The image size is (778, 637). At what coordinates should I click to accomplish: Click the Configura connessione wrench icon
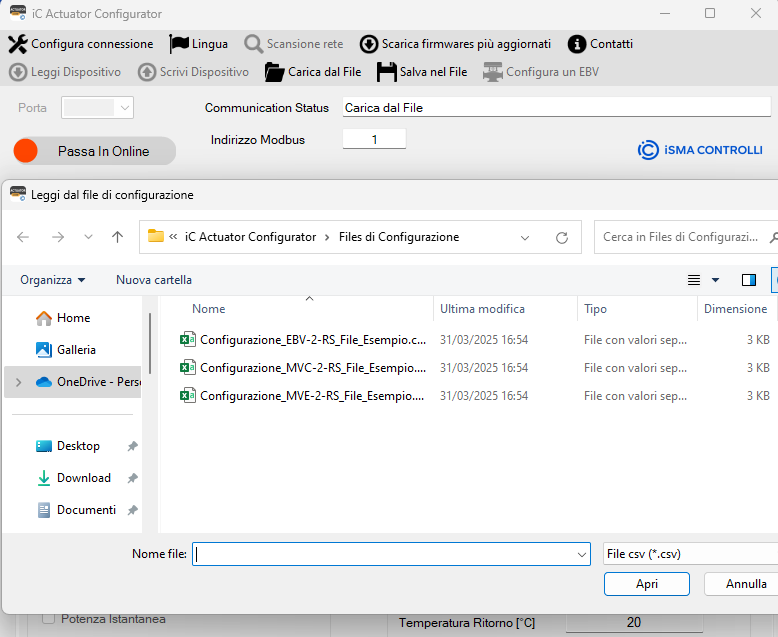point(18,44)
